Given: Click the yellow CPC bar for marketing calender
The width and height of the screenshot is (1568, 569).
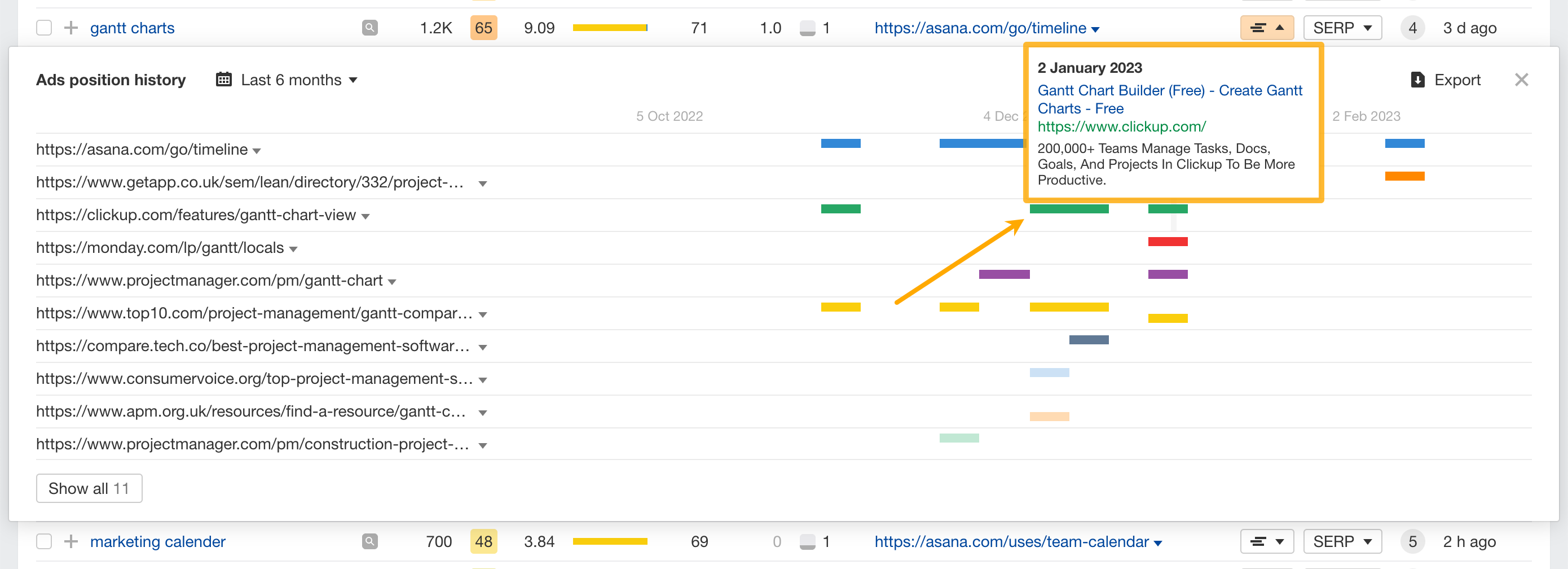Looking at the screenshot, I should click(x=610, y=541).
